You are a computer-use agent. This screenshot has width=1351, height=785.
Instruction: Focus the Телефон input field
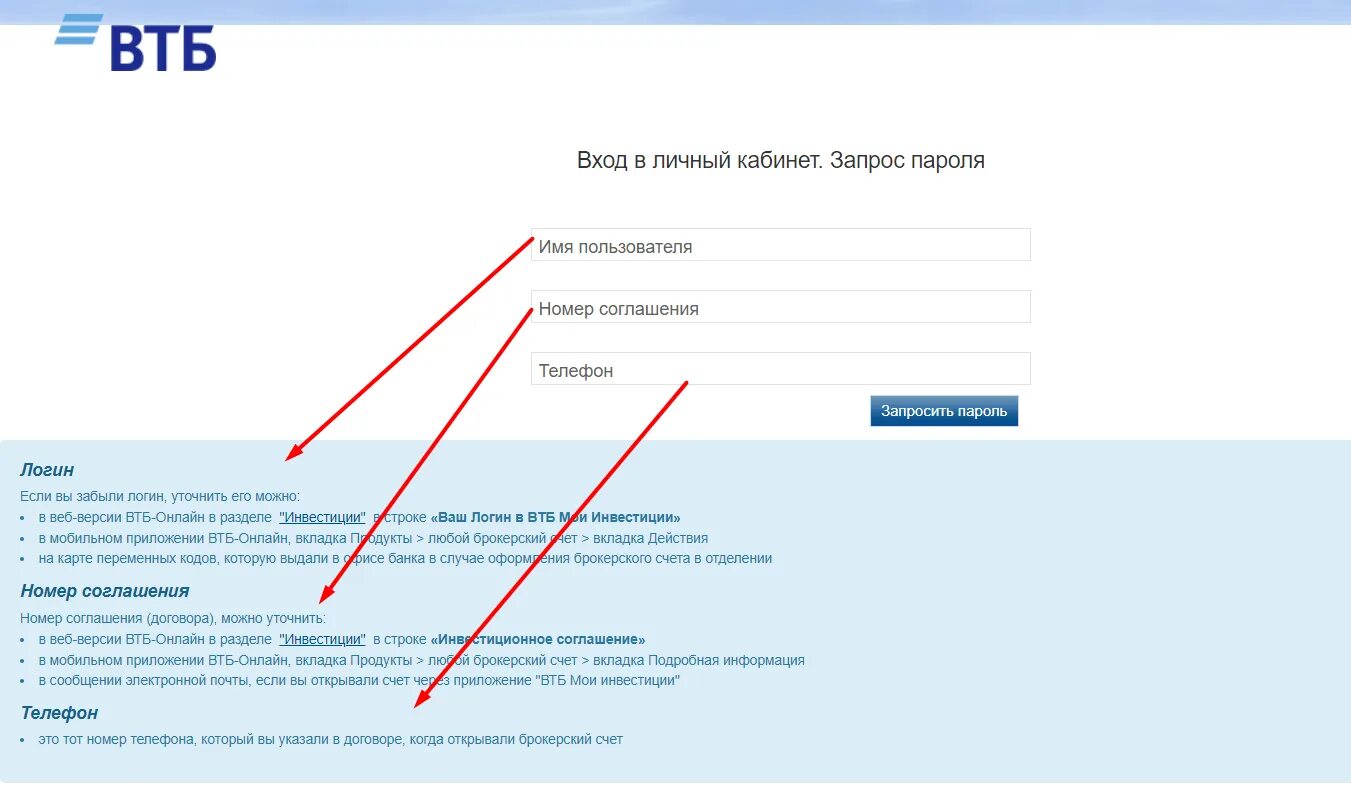tap(780, 369)
